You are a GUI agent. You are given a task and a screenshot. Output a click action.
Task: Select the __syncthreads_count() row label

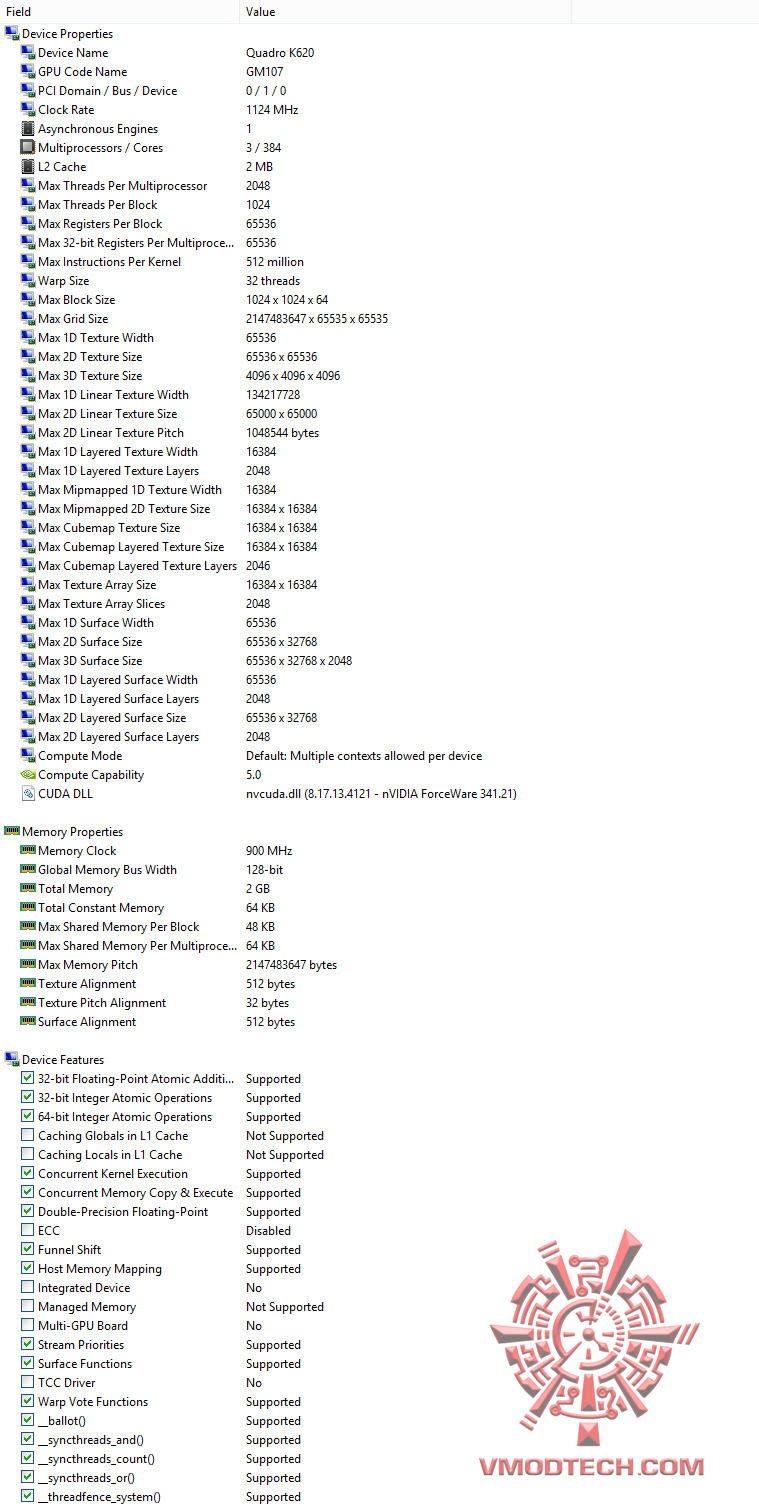96,1458
